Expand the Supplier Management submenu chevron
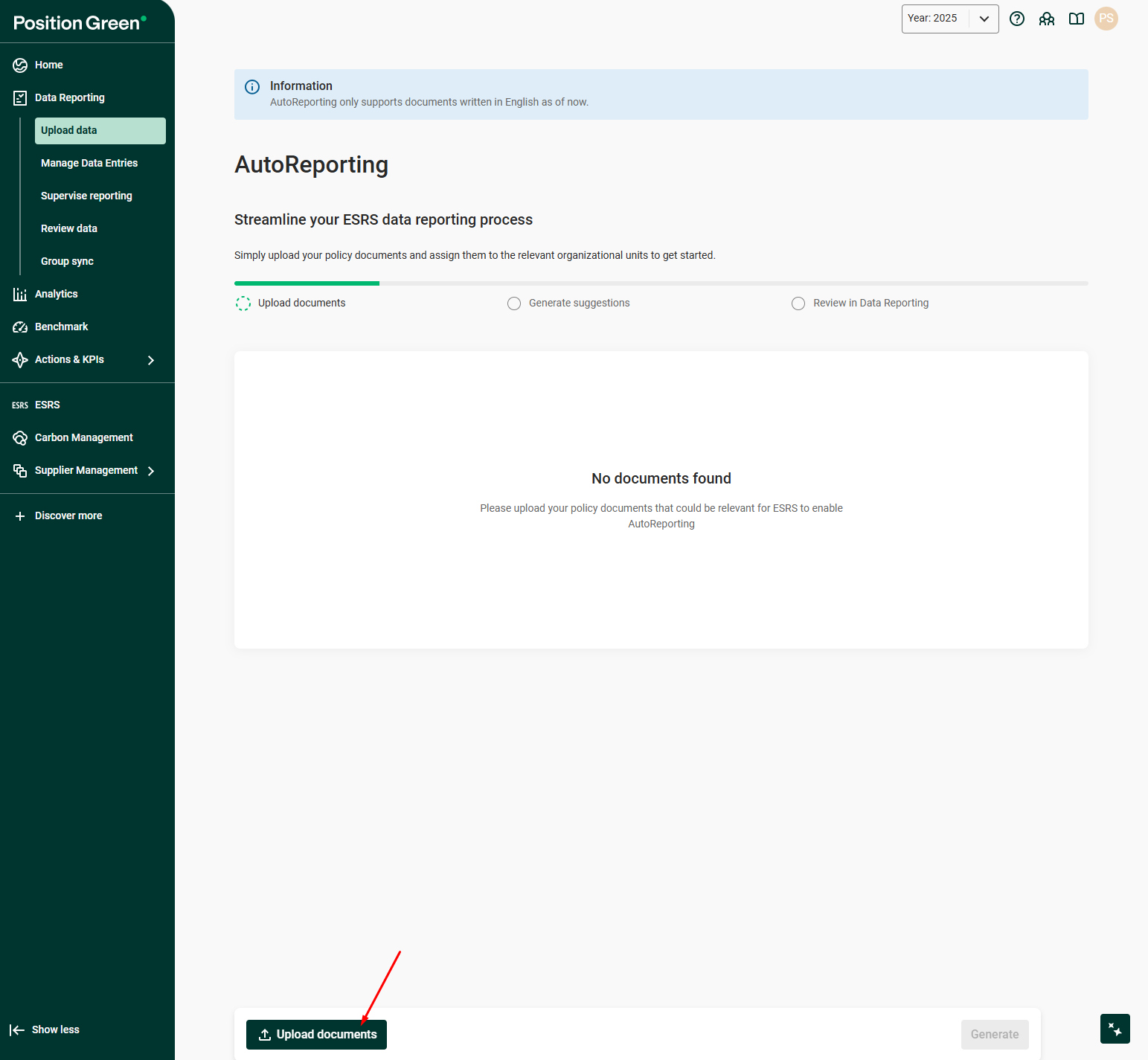This screenshot has width=1148, height=1060. click(x=151, y=471)
